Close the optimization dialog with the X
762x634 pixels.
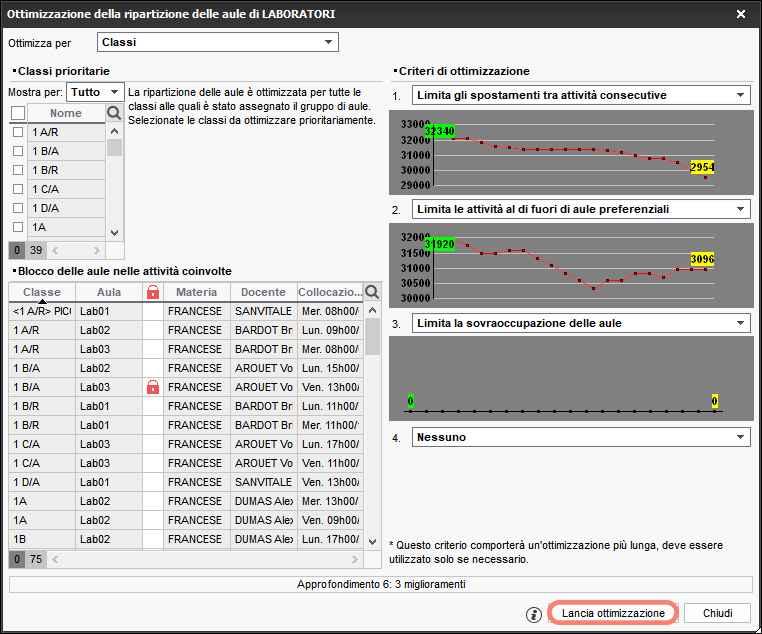(x=741, y=14)
